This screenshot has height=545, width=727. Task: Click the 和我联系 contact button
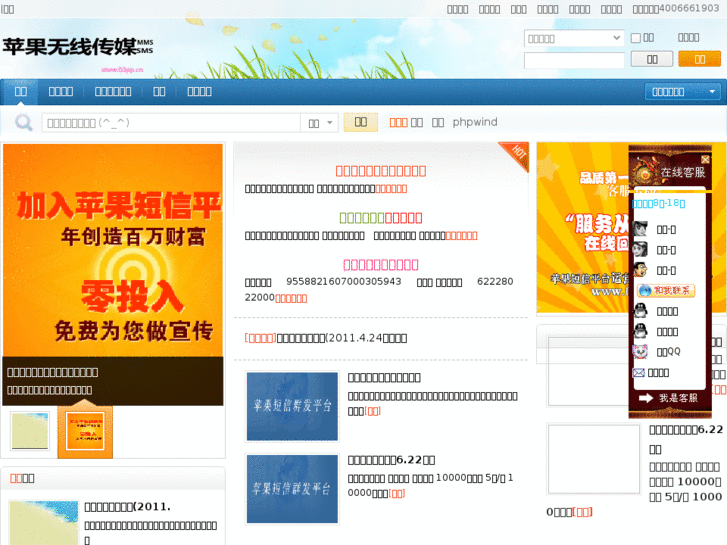point(666,290)
